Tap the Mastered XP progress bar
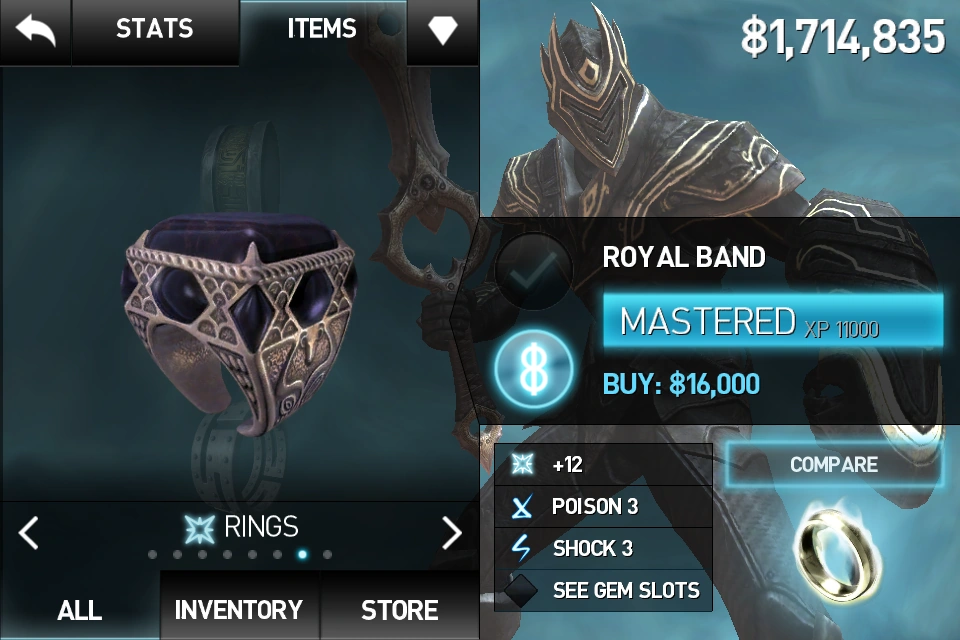The width and height of the screenshot is (960, 640). (773, 321)
